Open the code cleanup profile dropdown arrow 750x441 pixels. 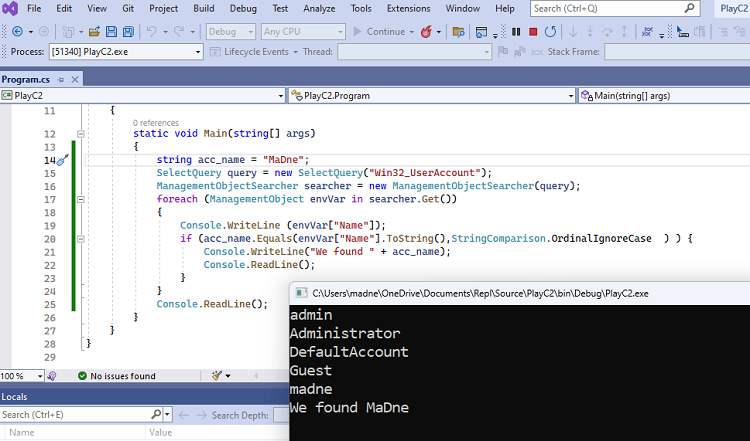[228, 376]
